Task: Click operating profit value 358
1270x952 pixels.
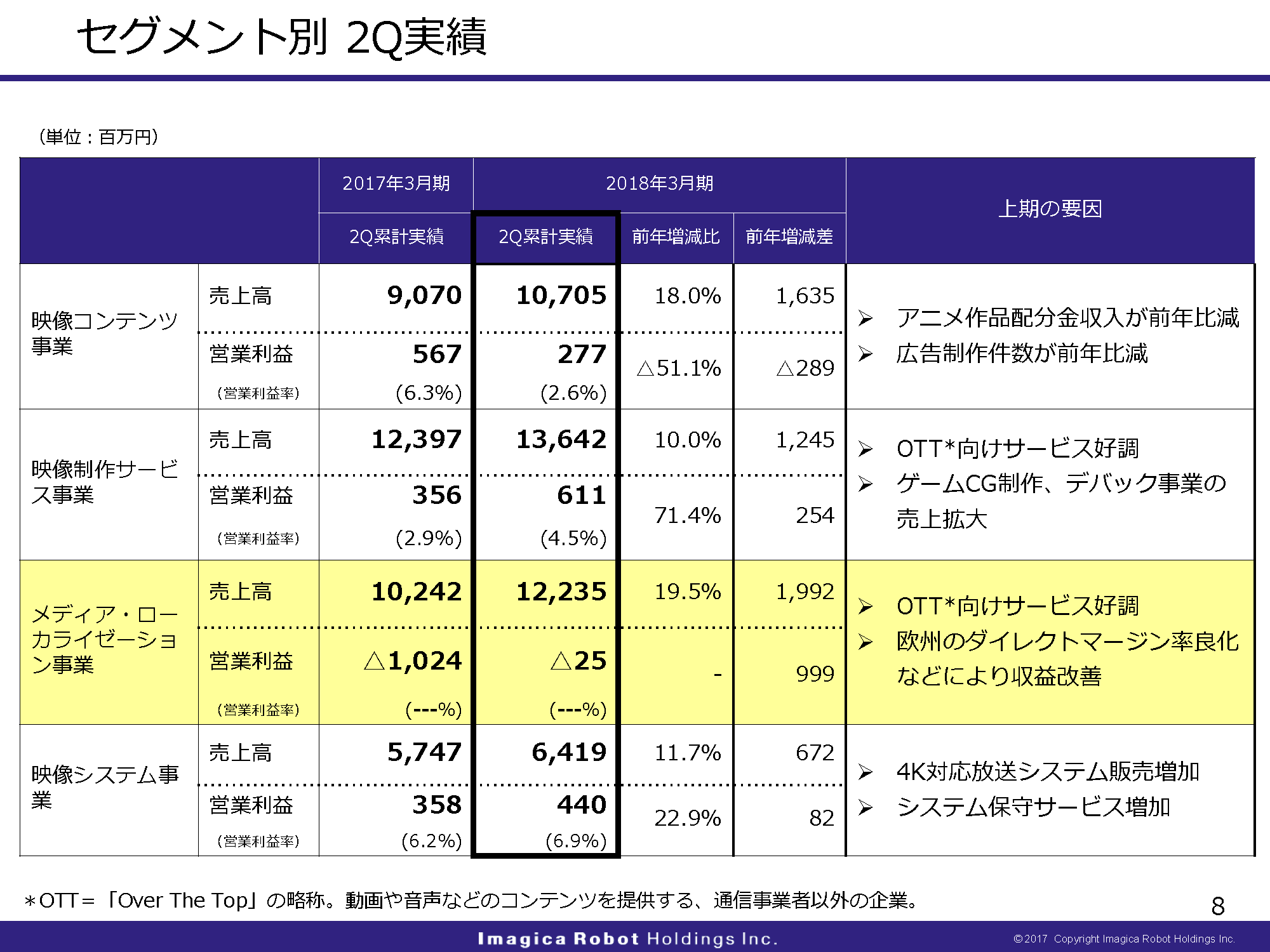Action: 437,805
